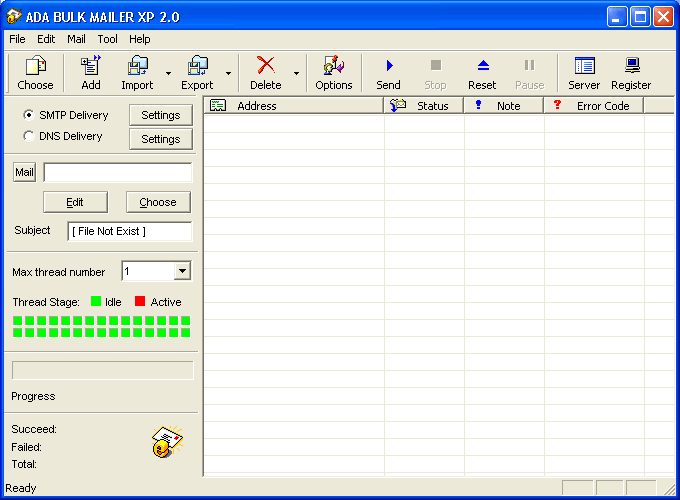
Task: Click the Note column header
Action: coord(504,106)
